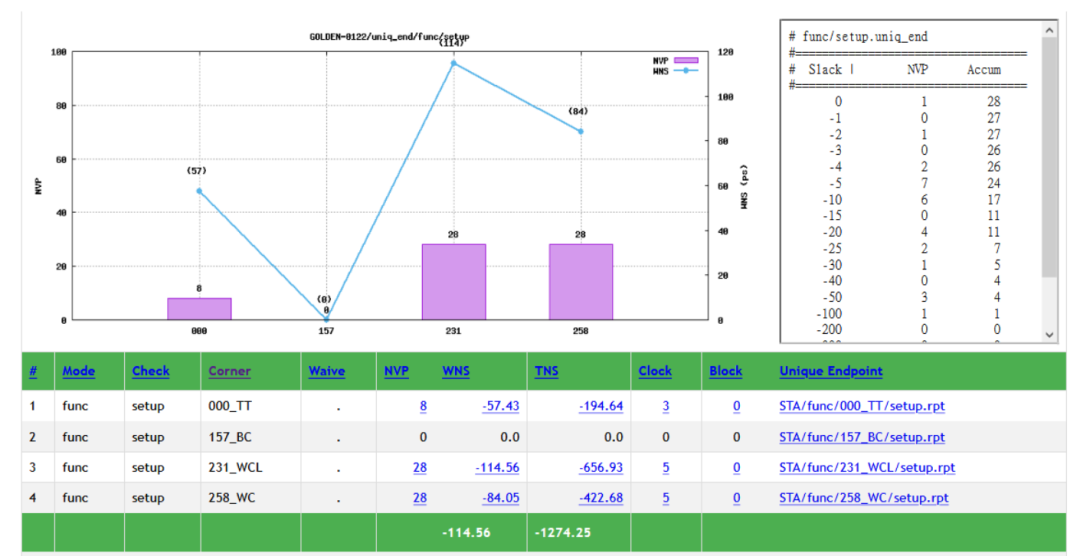
Task: Sort by NVP column header
Action: pos(396,371)
